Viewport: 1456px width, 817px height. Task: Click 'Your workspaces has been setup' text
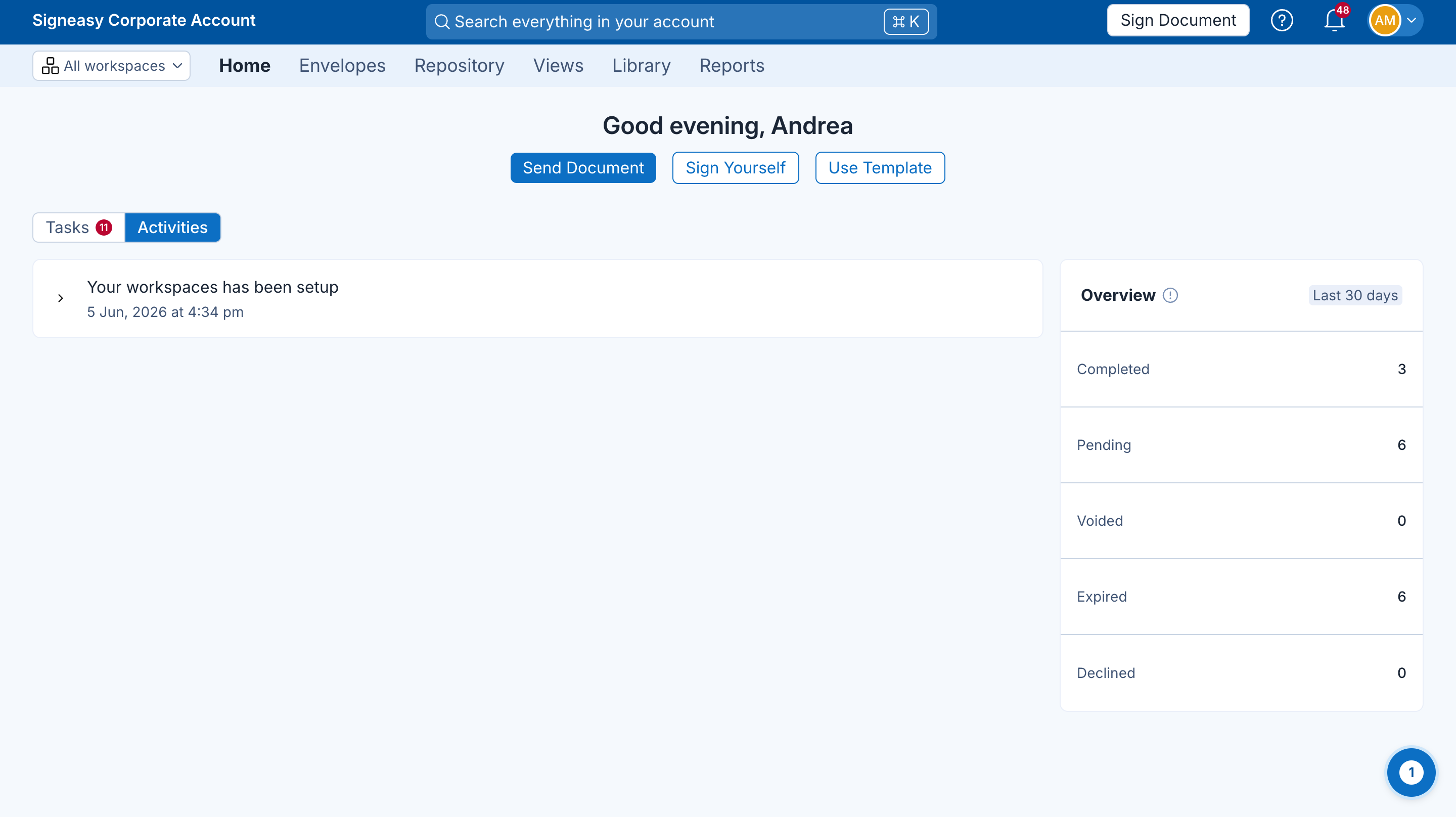[212, 287]
